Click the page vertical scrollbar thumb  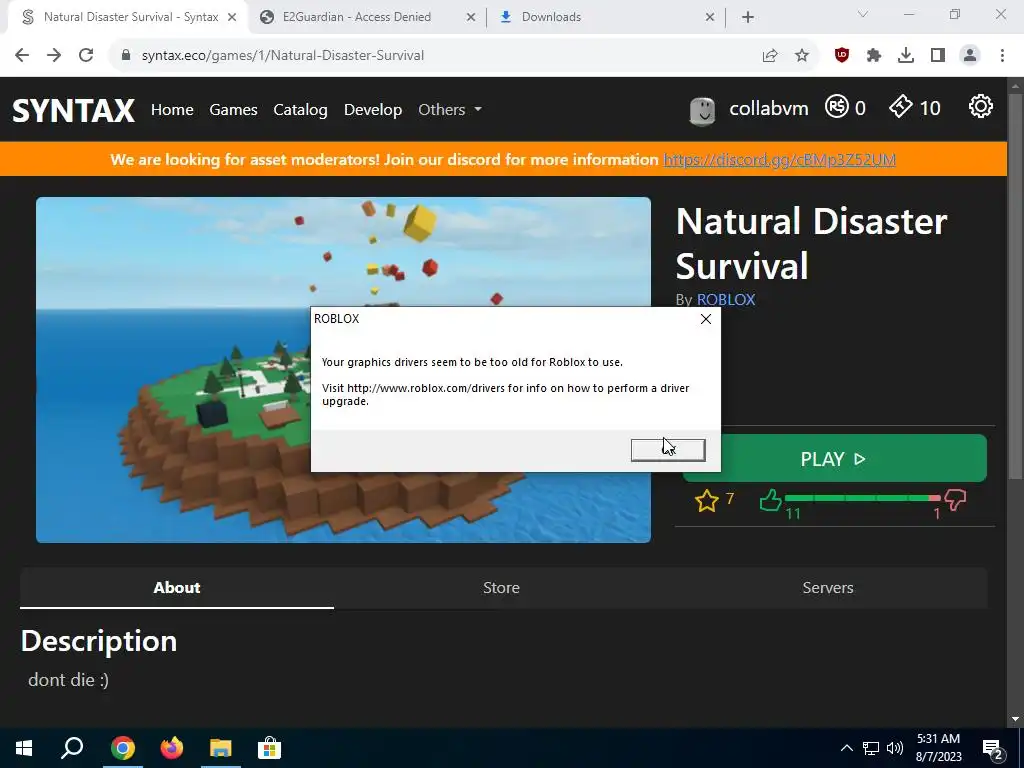point(1014,287)
